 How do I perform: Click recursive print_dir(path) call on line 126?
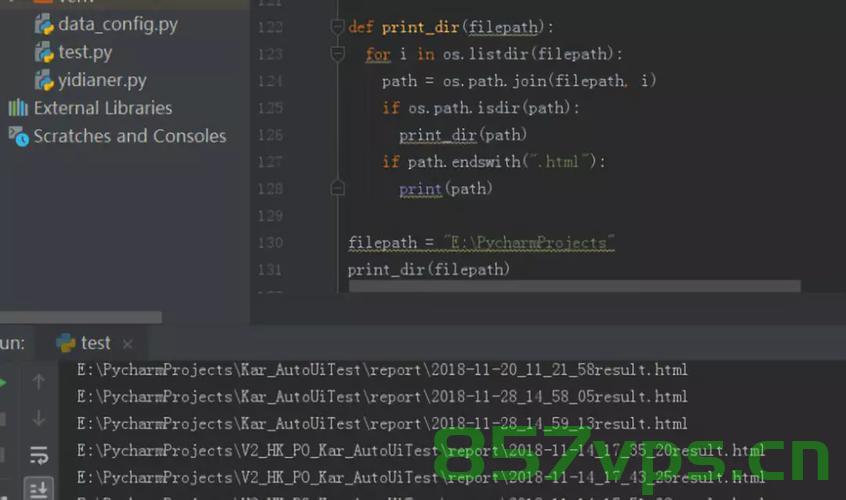(x=463, y=135)
